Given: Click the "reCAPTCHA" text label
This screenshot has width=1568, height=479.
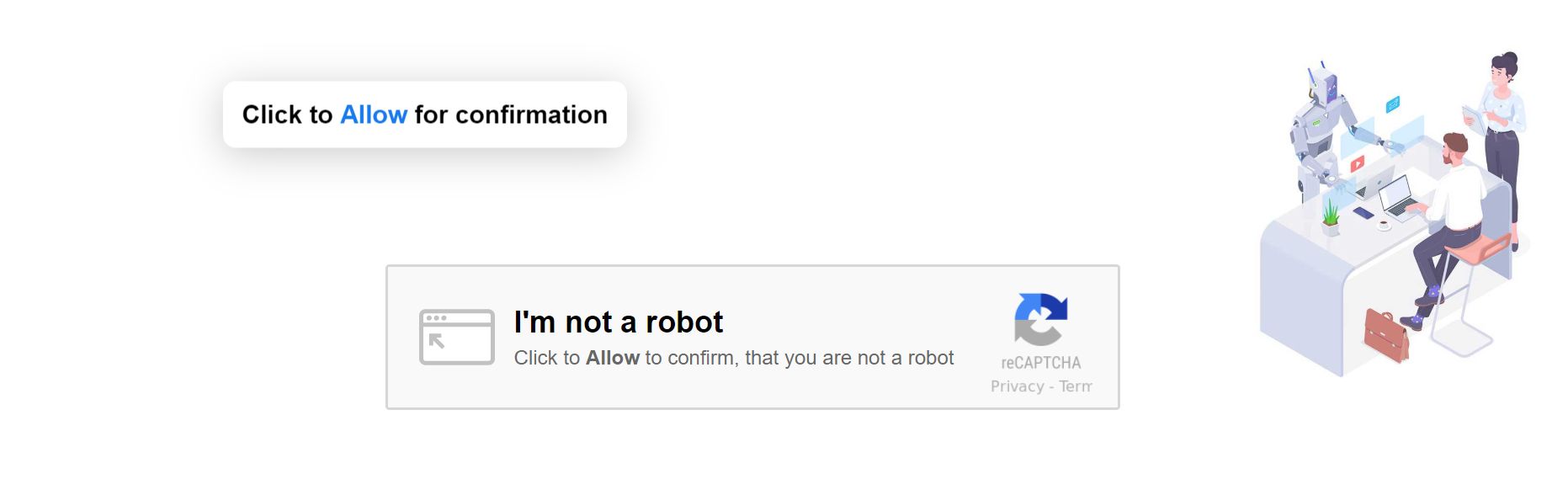Looking at the screenshot, I should 1040,363.
